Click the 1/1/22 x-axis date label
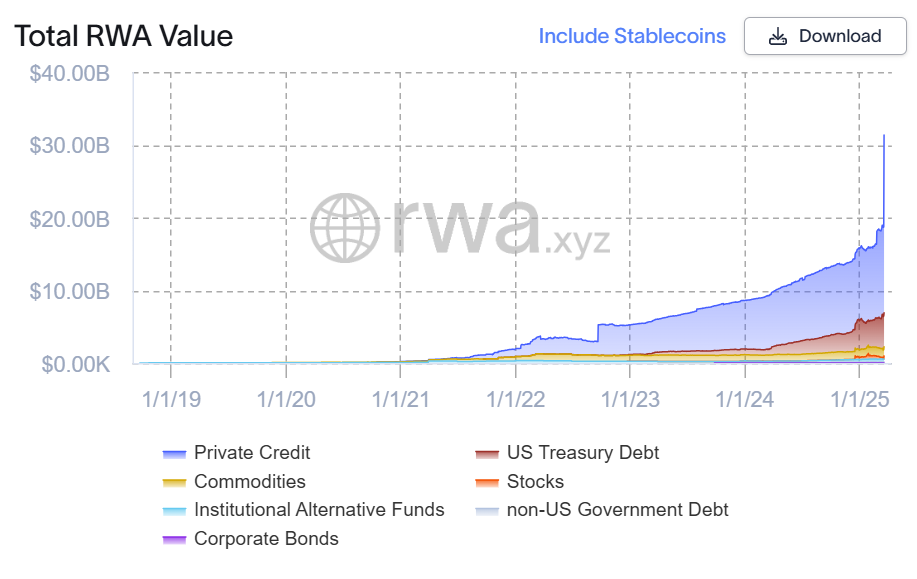This screenshot has width=917, height=579. pos(515,400)
